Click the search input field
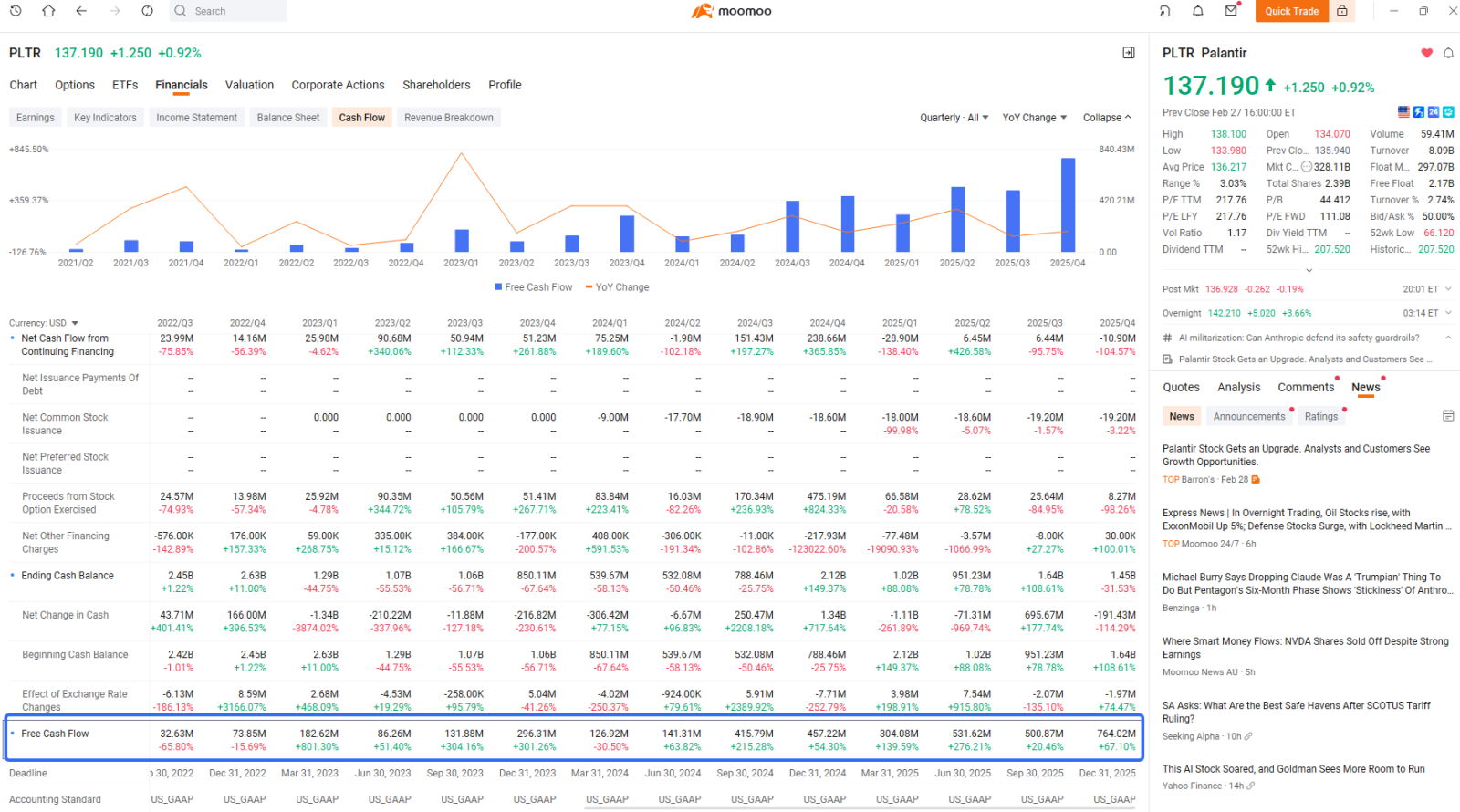 coord(228,11)
